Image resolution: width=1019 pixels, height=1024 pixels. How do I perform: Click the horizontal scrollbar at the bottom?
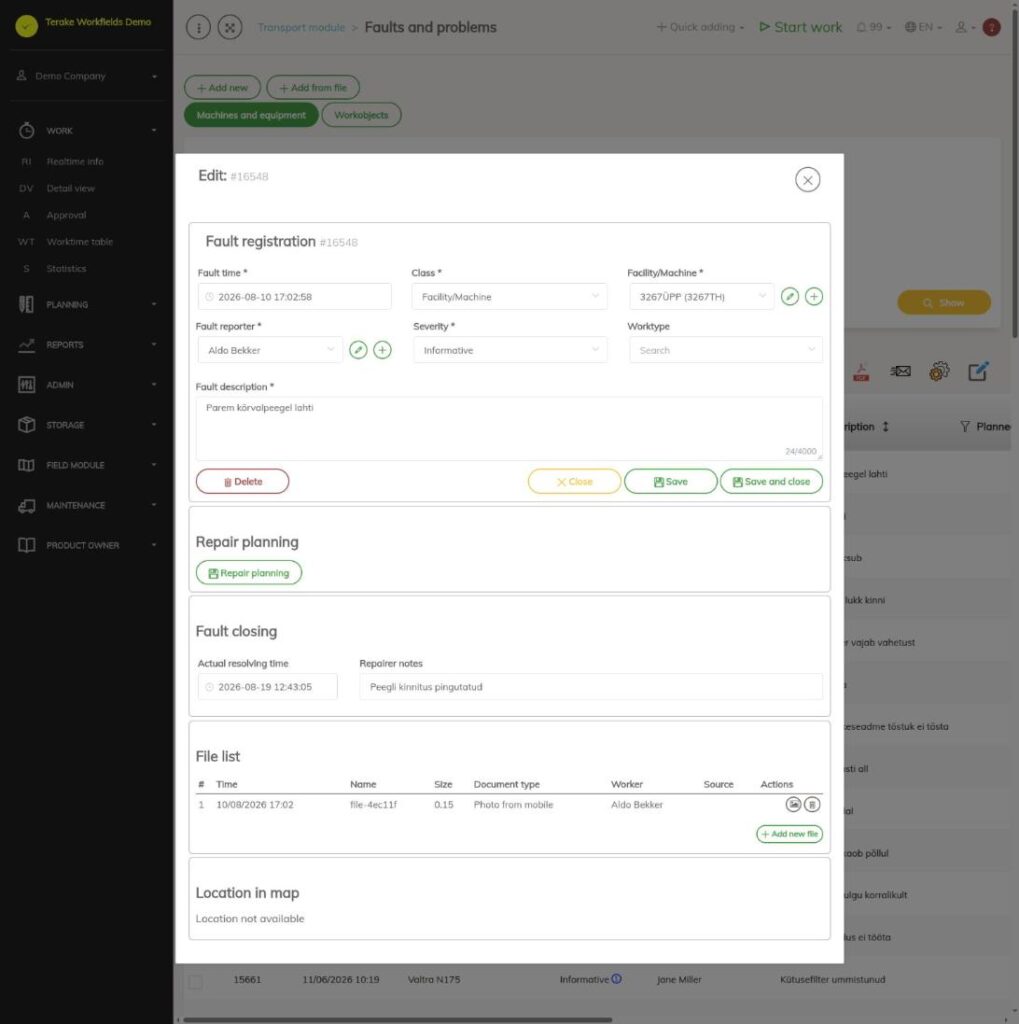pos(397,1019)
